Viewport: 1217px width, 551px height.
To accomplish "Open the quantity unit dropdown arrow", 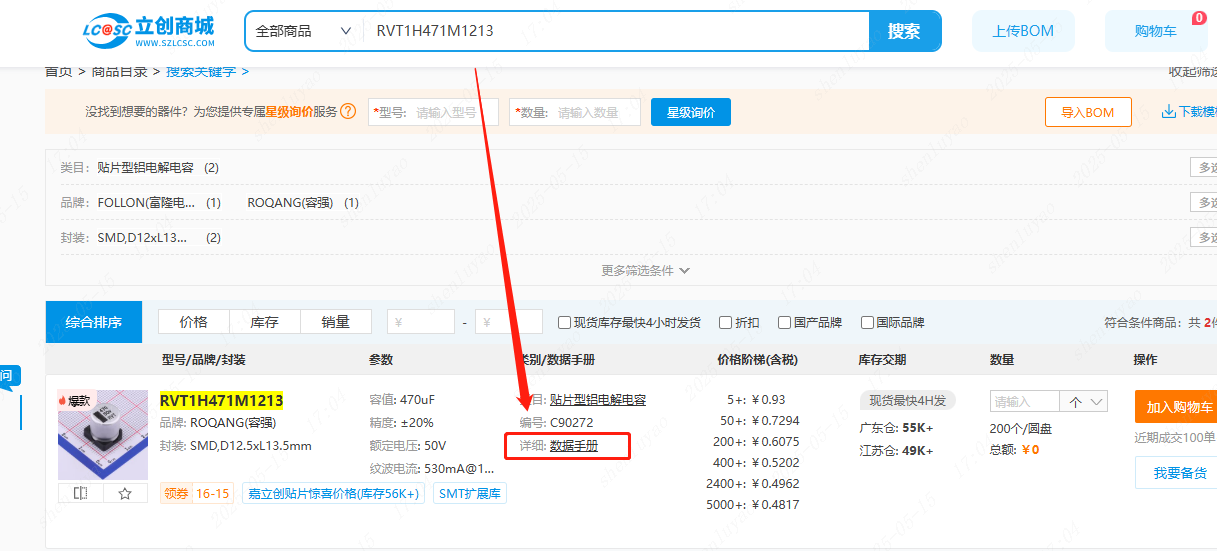I will coord(1096,402).
